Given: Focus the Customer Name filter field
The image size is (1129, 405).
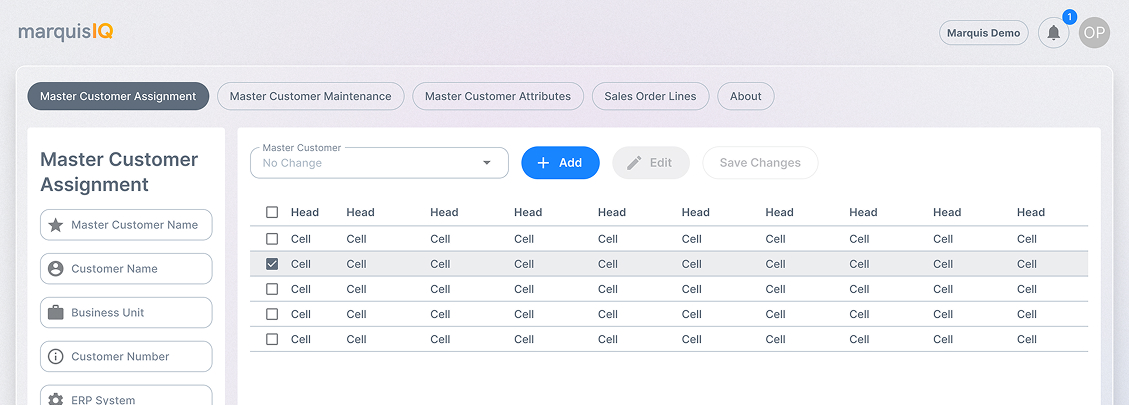Looking at the screenshot, I should 126,269.
